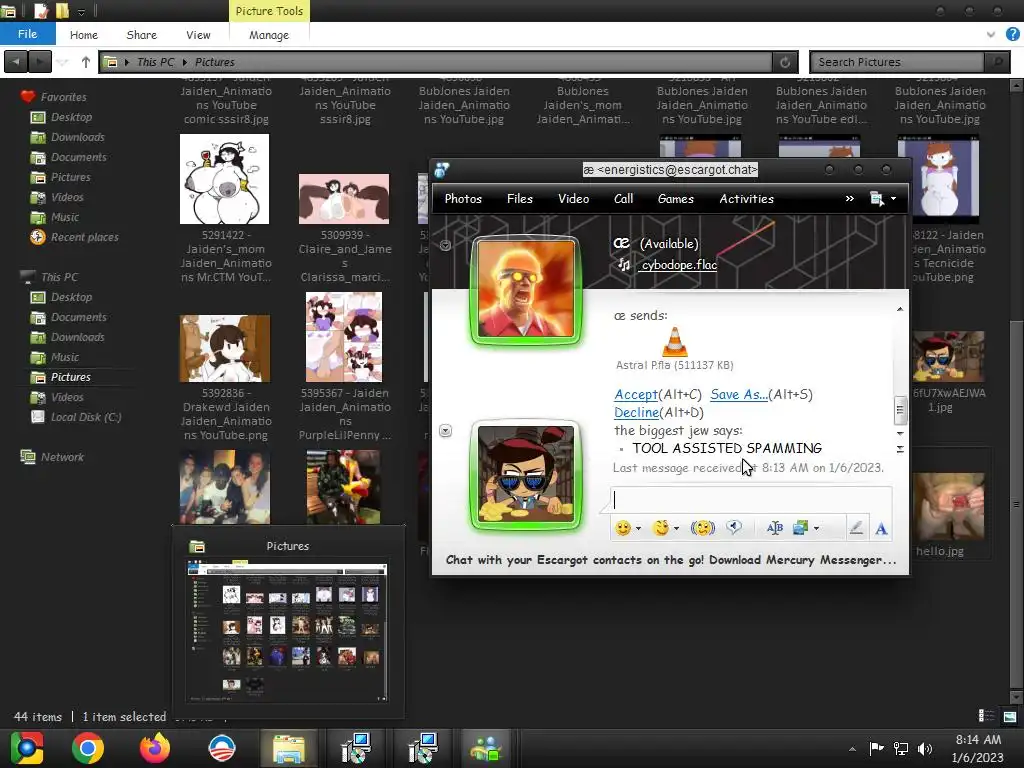Switch to the View ribbon tab
The image size is (1024, 768).
pos(198,35)
